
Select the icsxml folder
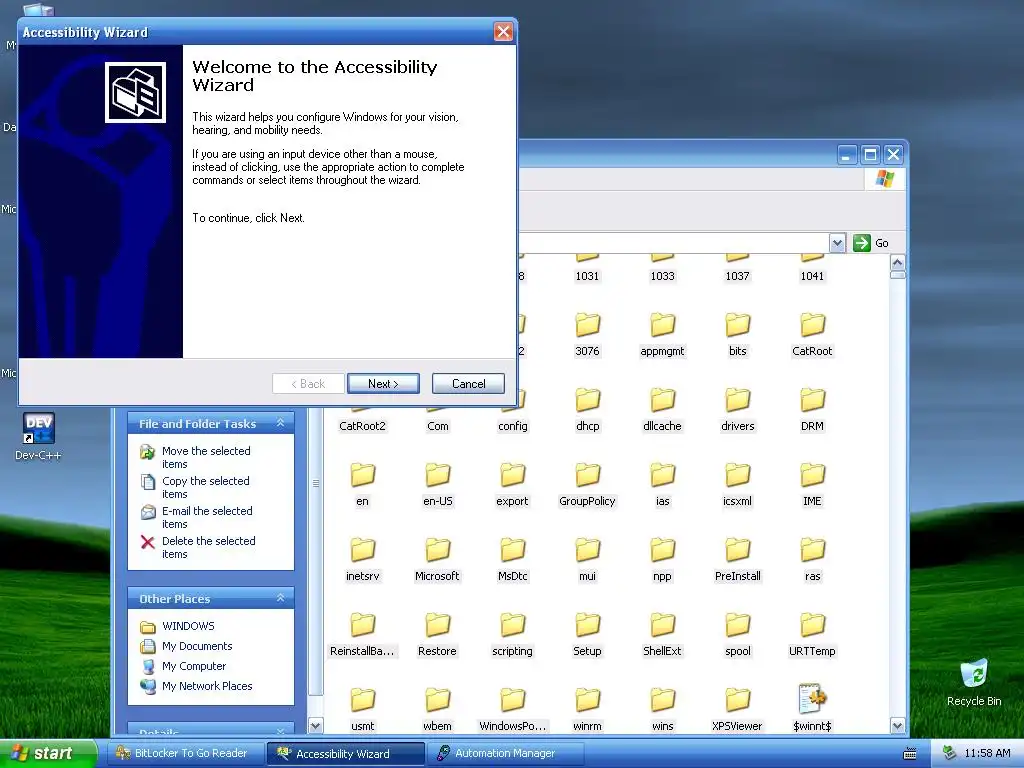[x=737, y=485]
